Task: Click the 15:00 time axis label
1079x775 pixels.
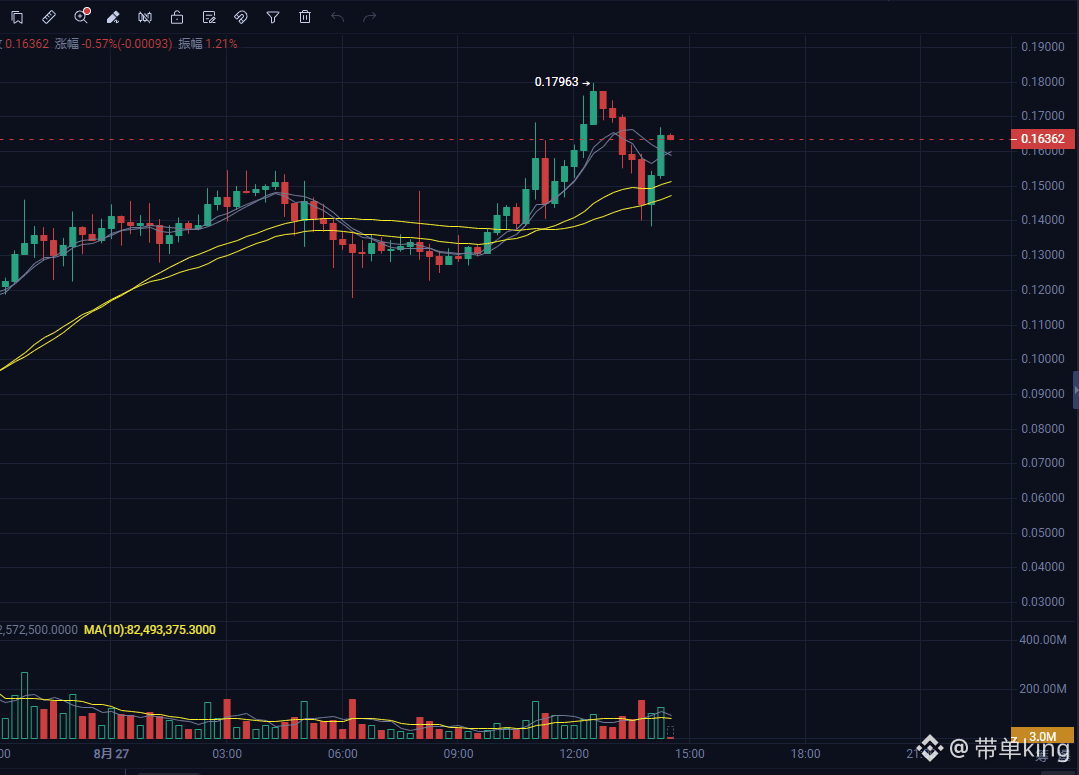Action: (x=690, y=754)
